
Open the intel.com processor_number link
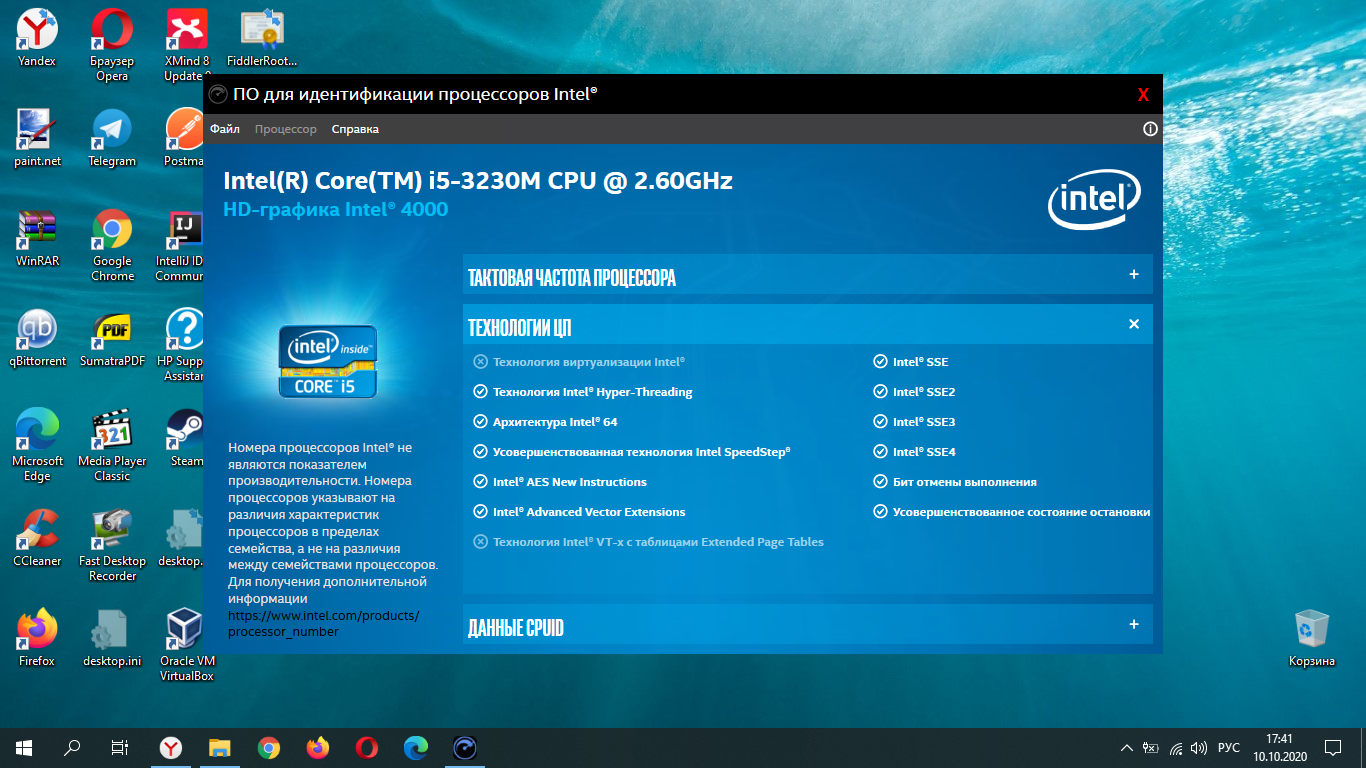324,624
